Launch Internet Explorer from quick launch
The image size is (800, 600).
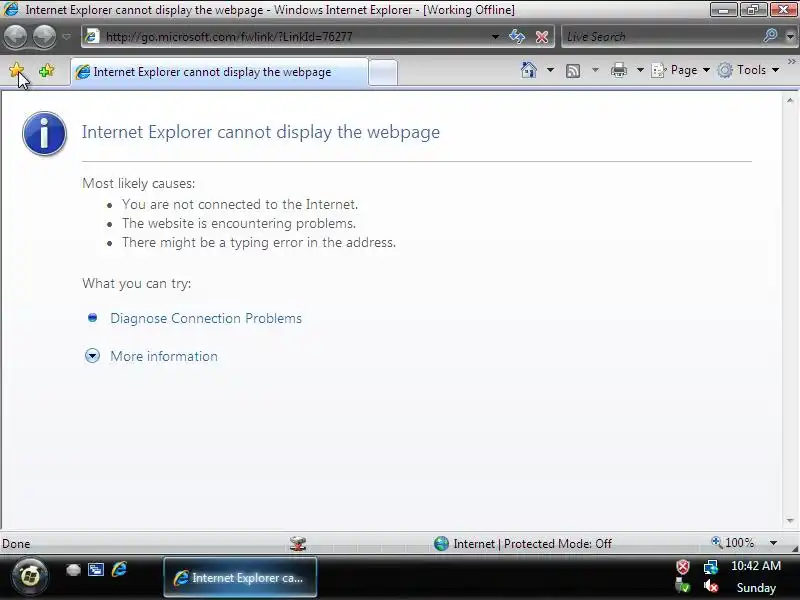coord(119,569)
